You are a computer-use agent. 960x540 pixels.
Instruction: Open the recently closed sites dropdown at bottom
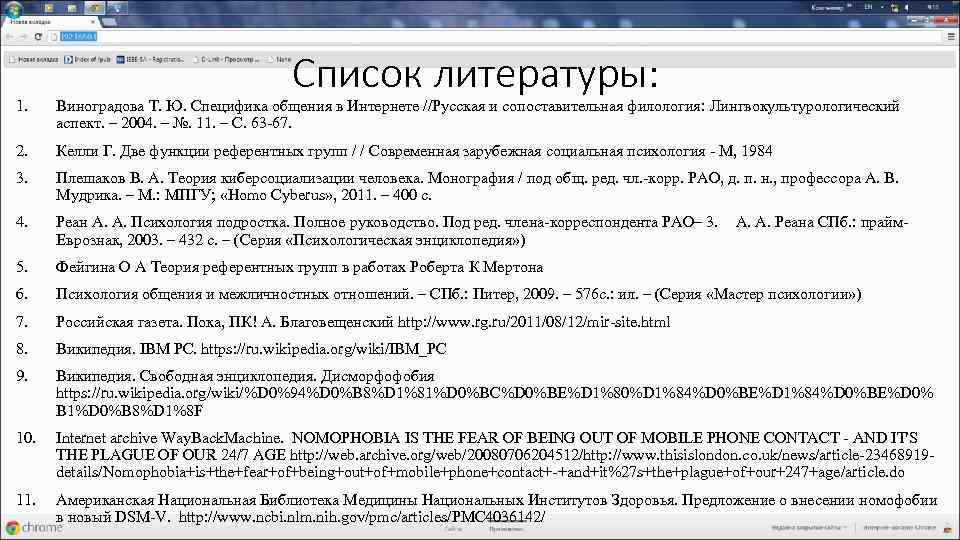tap(809, 527)
